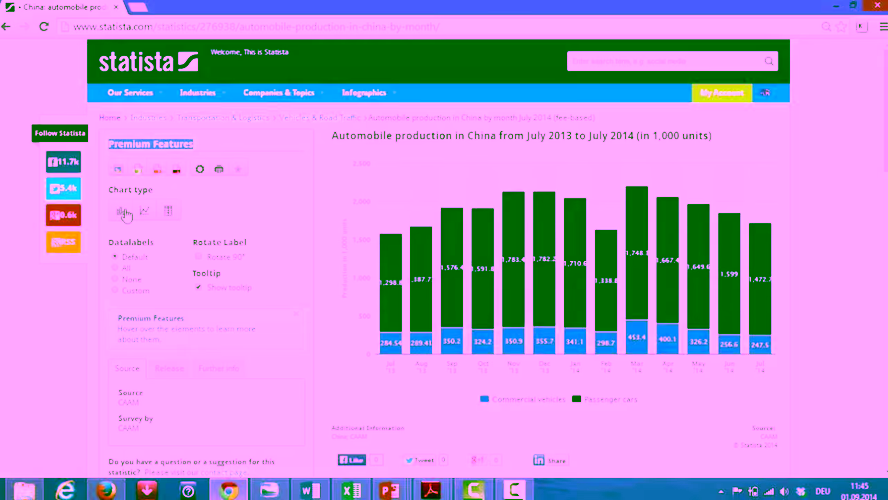Open PowerPoint from the taskbar
The height and width of the screenshot is (500, 888).
pos(391,490)
